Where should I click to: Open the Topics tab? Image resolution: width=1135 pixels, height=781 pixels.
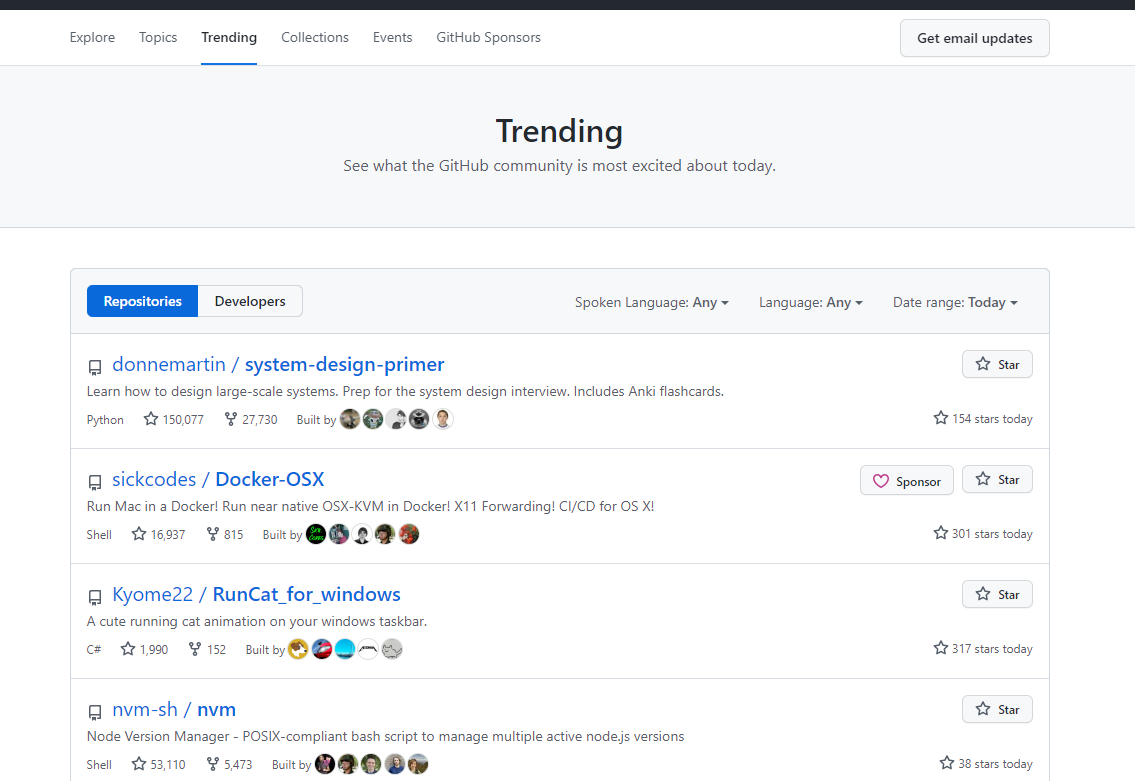158,38
